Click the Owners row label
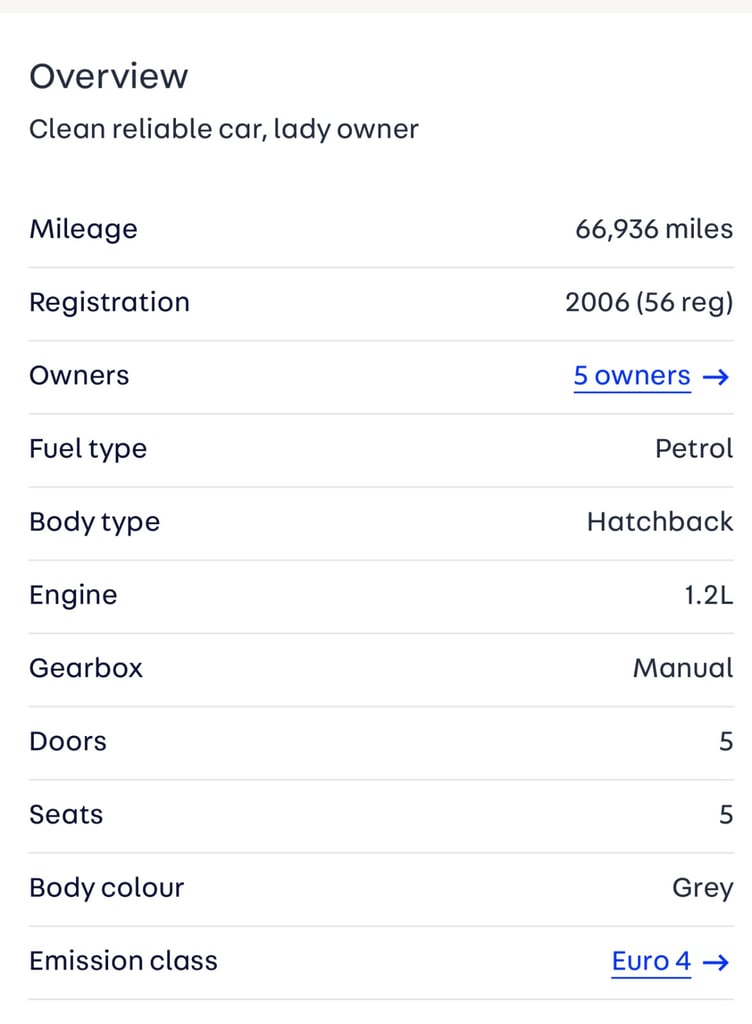Viewport: 752px width, 1024px height. (x=79, y=376)
